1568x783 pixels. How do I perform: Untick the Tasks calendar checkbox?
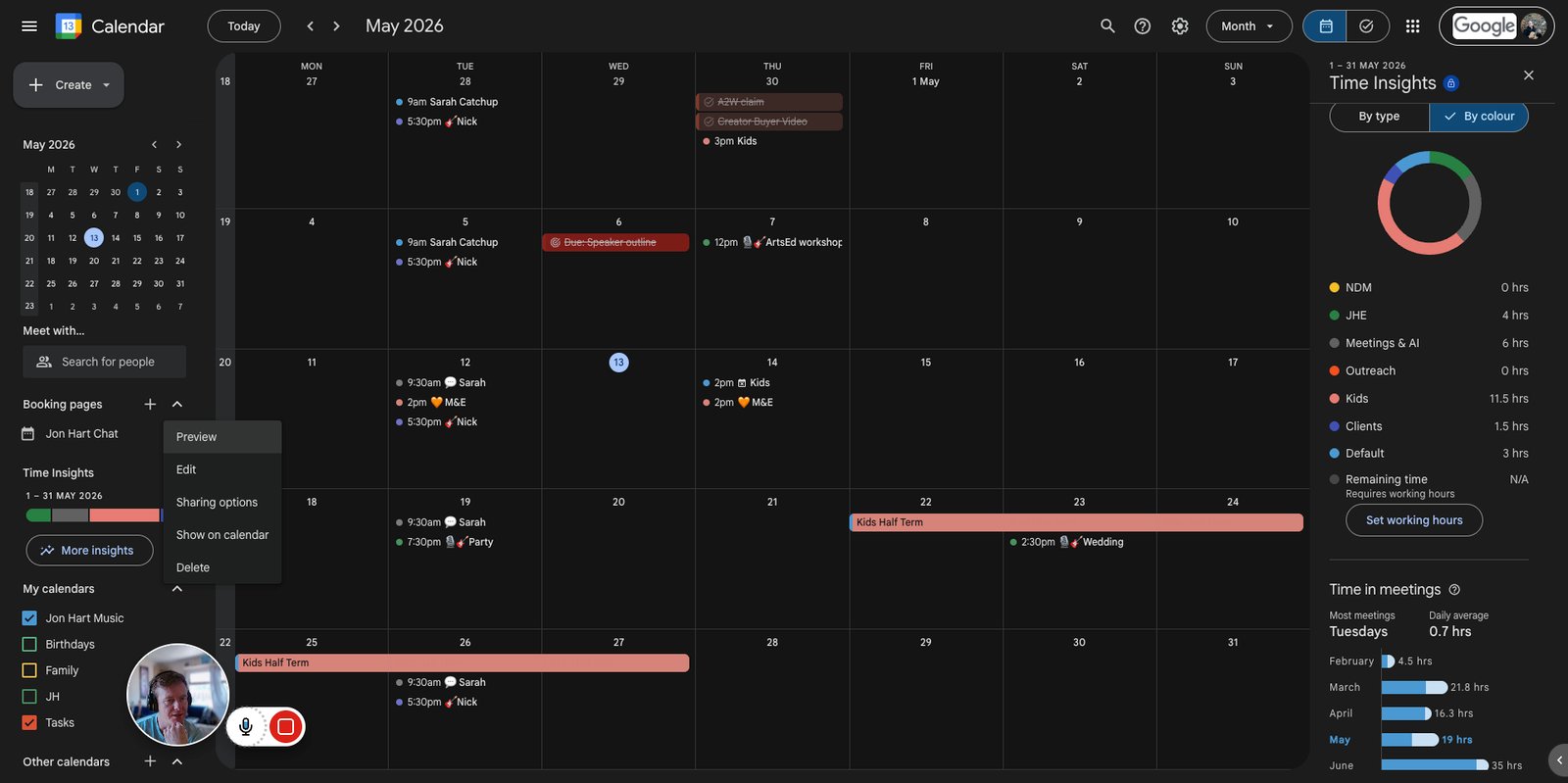coord(29,723)
